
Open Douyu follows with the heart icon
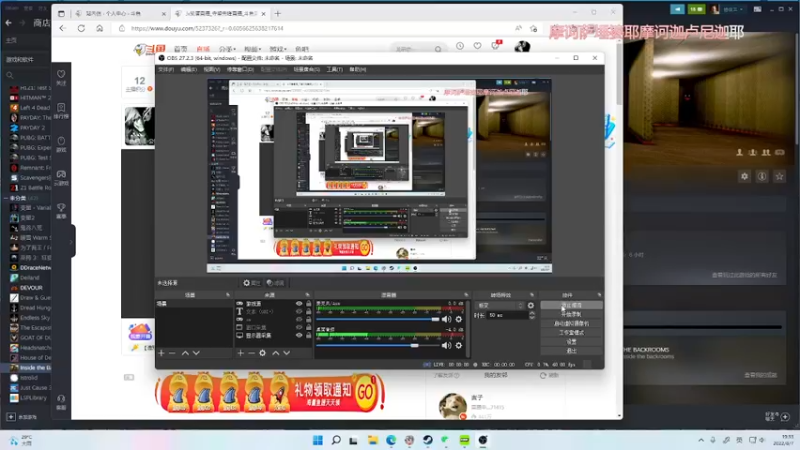coord(478,46)
